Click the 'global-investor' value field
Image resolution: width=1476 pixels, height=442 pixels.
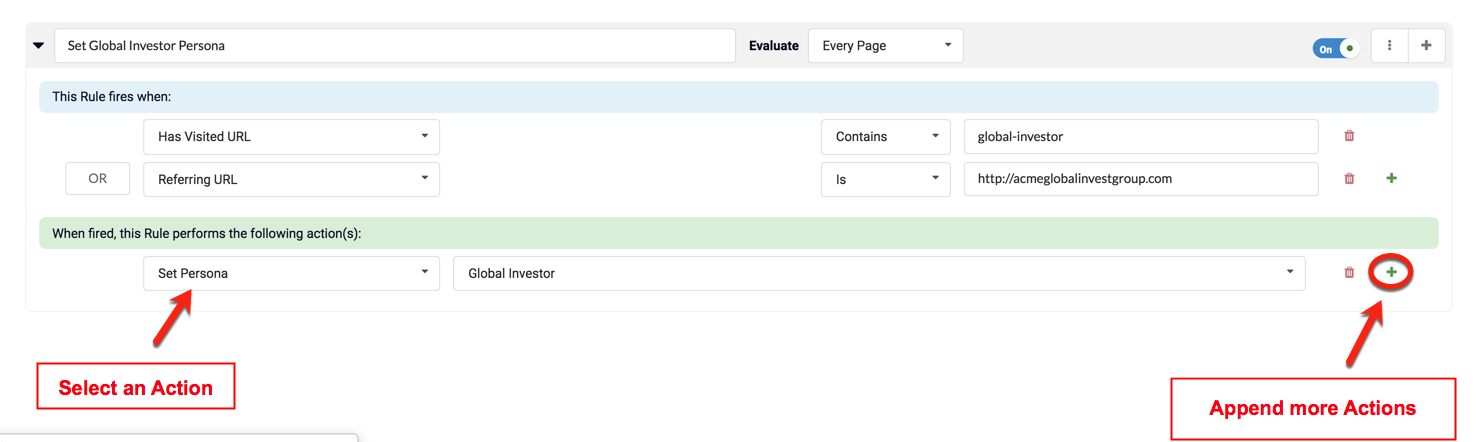click(x=1140, y=137)
